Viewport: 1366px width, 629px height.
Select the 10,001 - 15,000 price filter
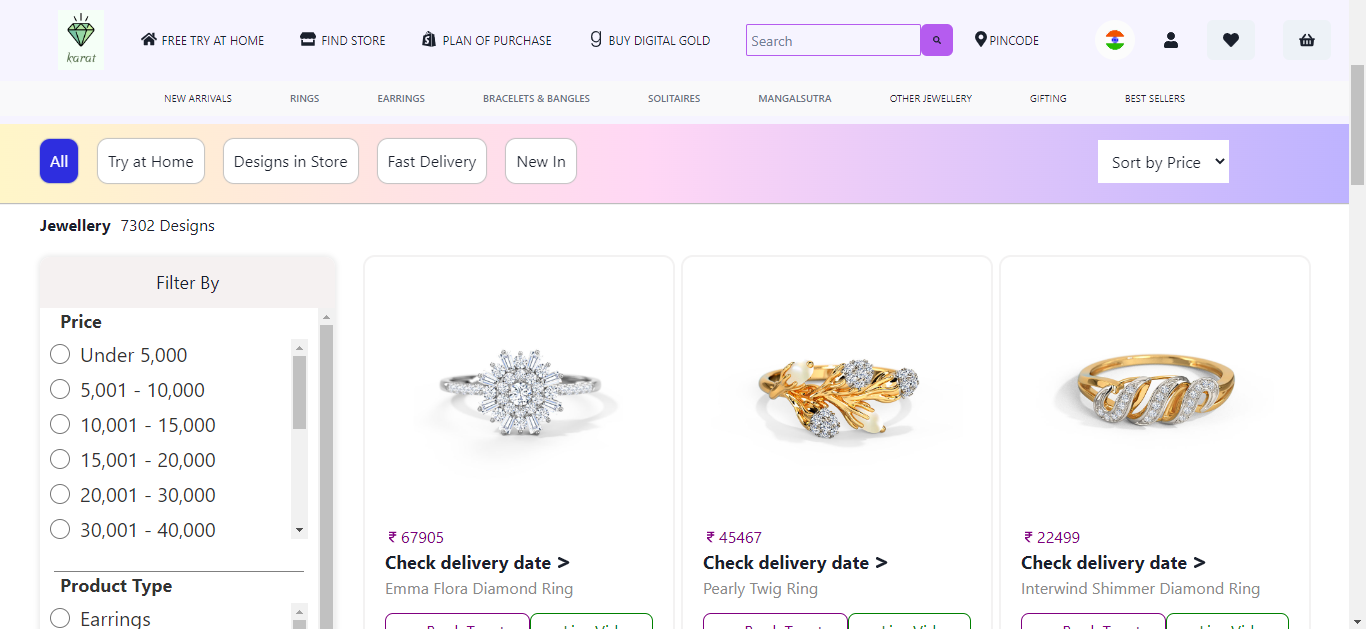point(59,424)
